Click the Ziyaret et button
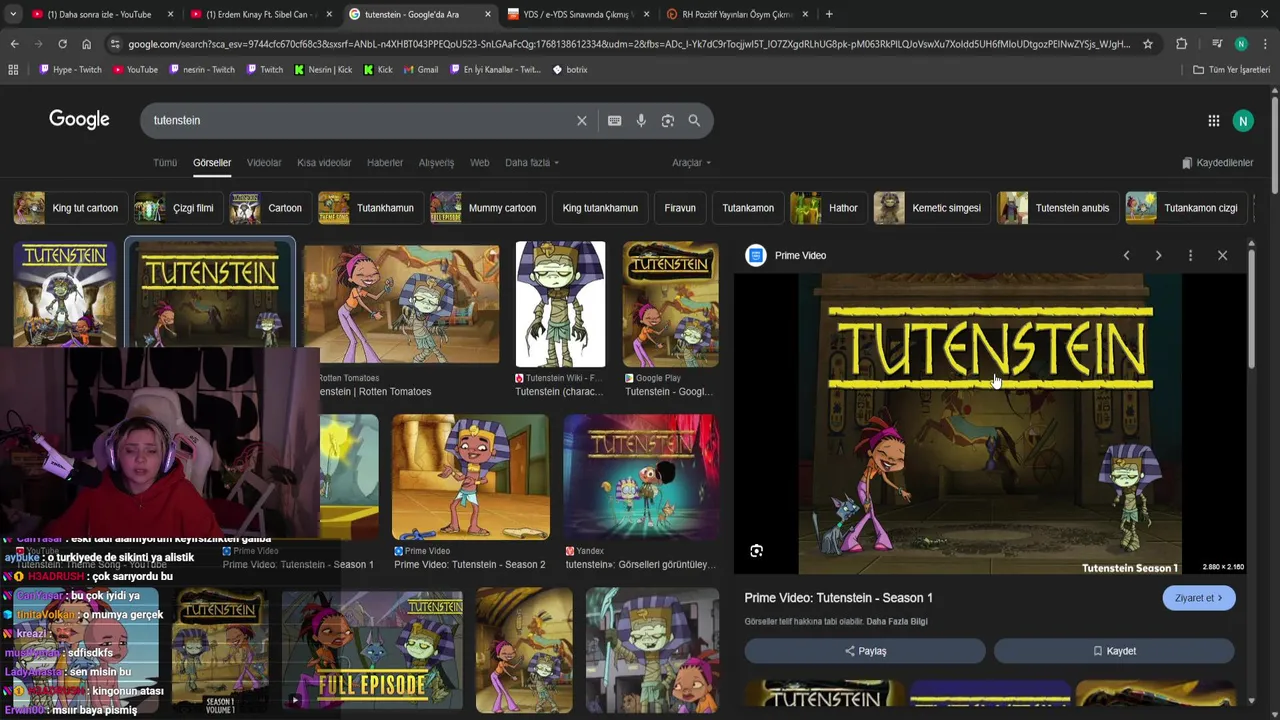 [x=1199, y=598]
